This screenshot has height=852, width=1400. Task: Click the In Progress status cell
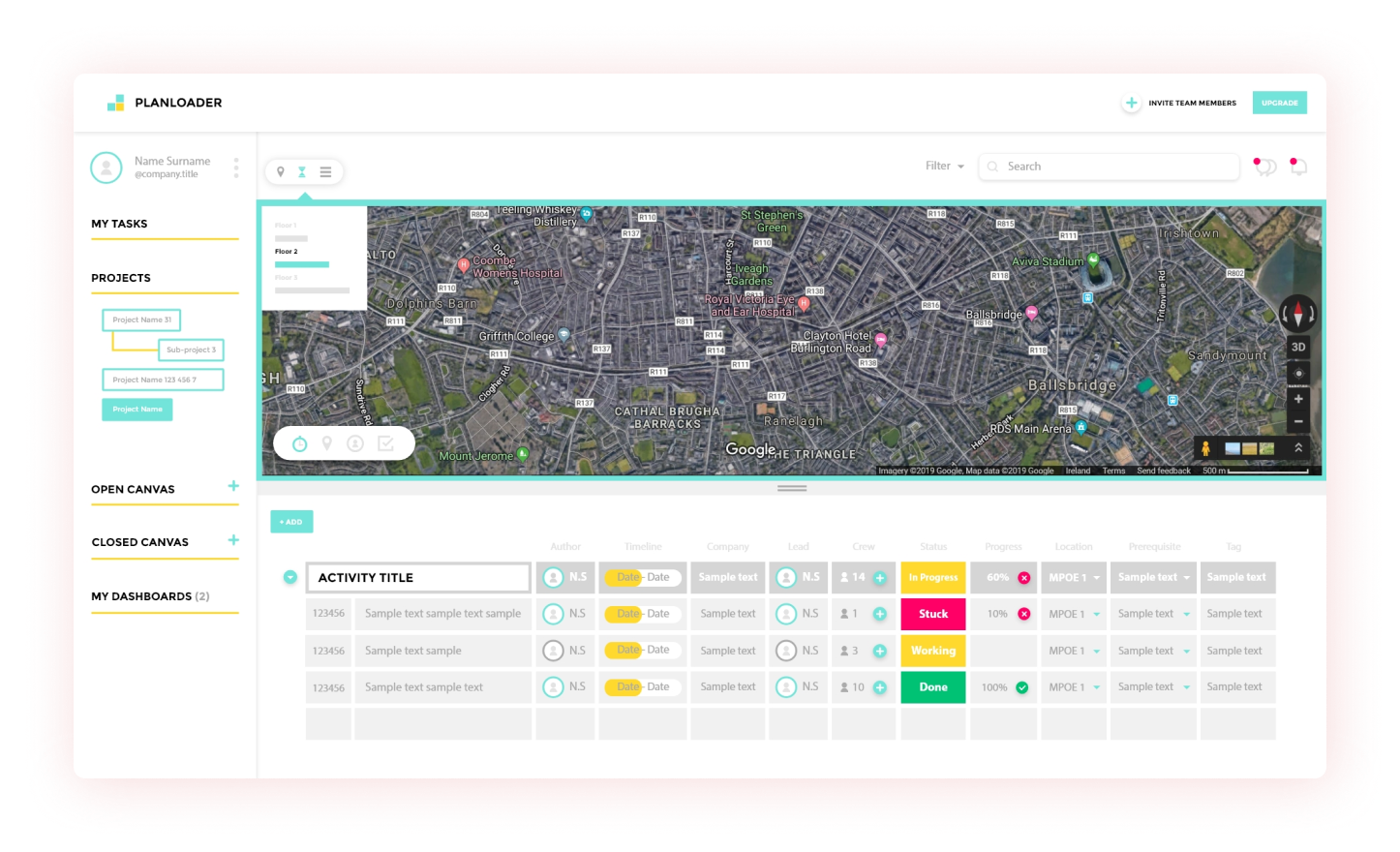(x=933, y=578)
